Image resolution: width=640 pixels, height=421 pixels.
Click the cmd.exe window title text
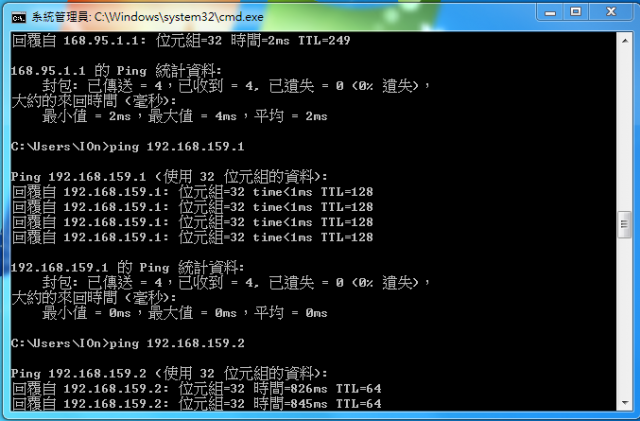(x=147, y=17)
